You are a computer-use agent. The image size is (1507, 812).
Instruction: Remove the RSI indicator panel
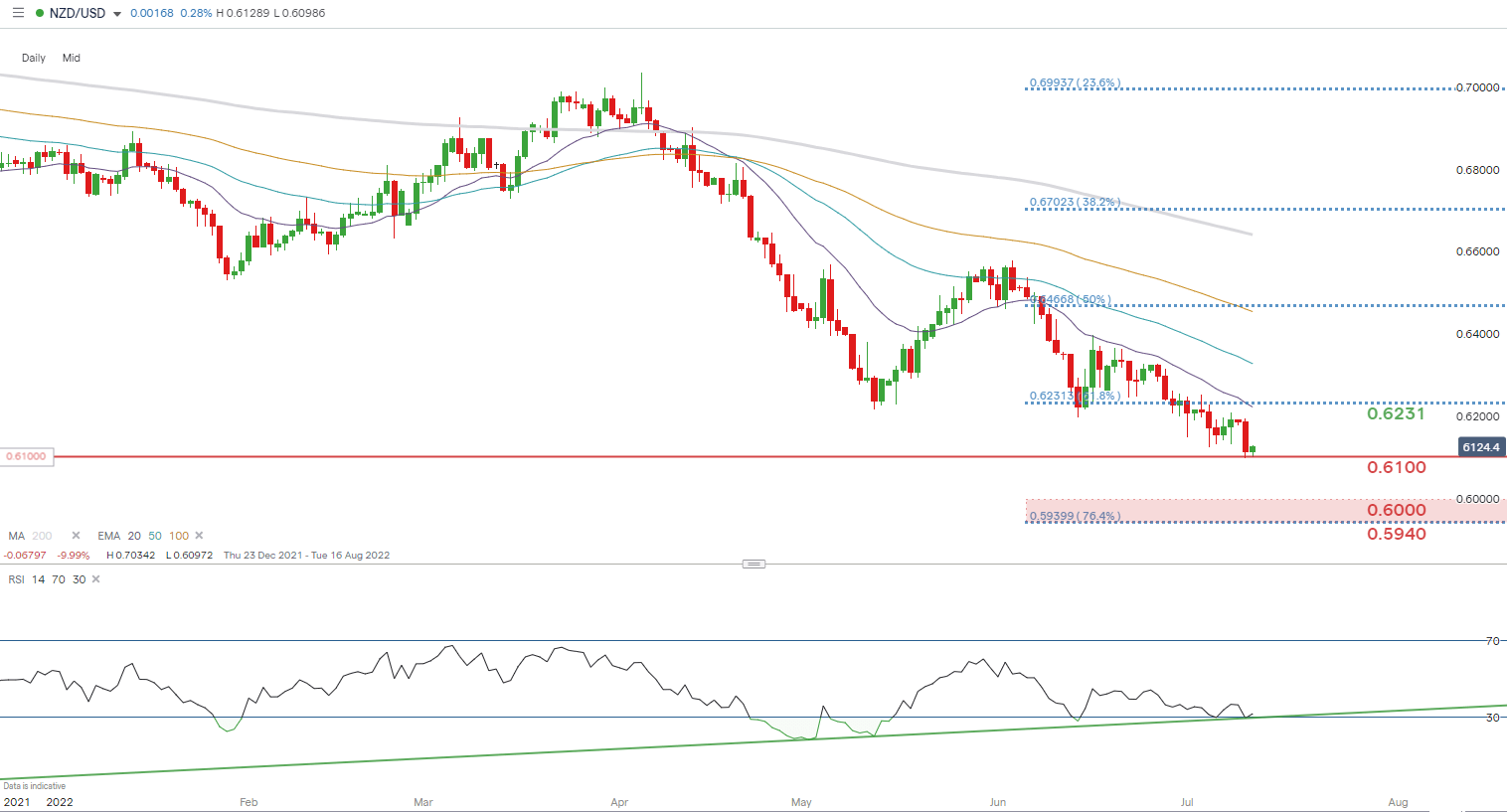coord(95,579)
